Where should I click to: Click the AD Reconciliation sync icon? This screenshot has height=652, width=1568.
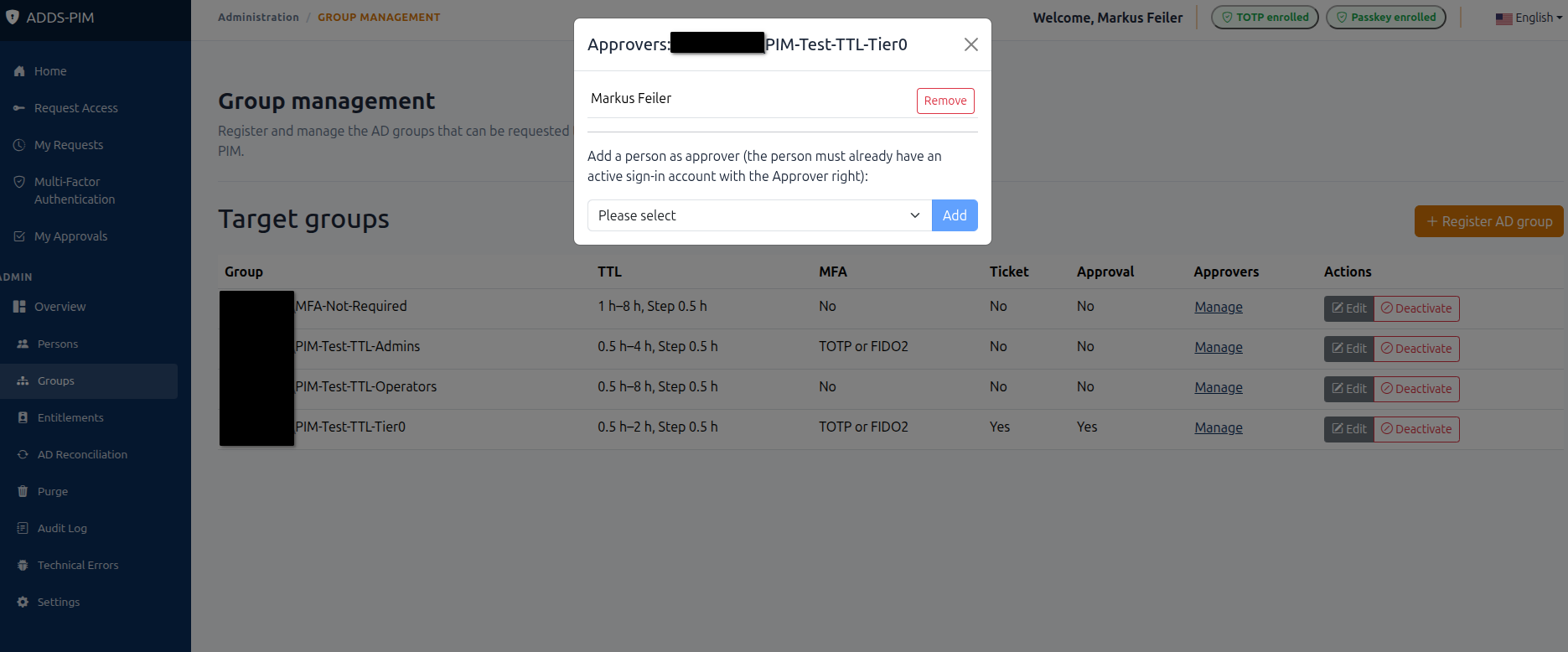23,455
